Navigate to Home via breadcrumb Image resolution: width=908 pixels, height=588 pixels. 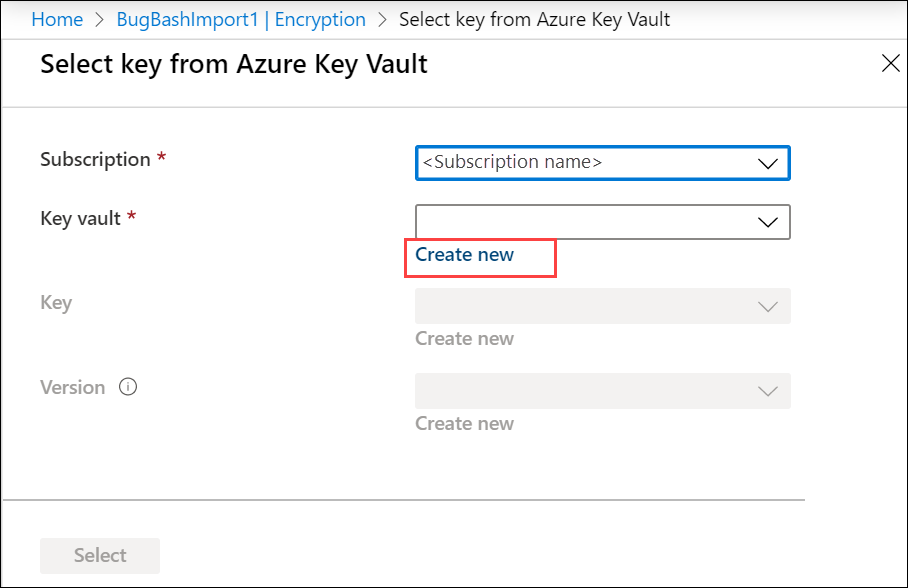57,19
